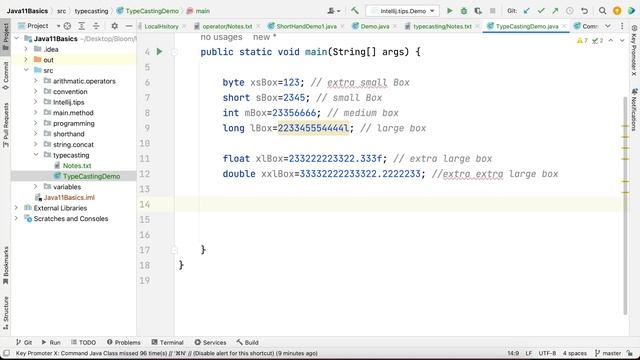Build project with hammer icon
The width and height of the screenshot is (640, 360).
354,11
